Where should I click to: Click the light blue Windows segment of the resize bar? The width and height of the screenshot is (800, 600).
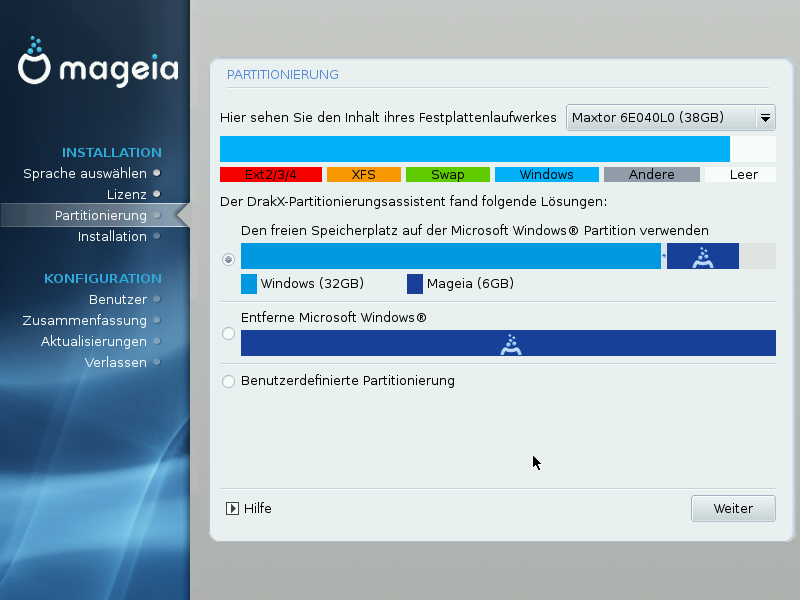pos(451,256)
